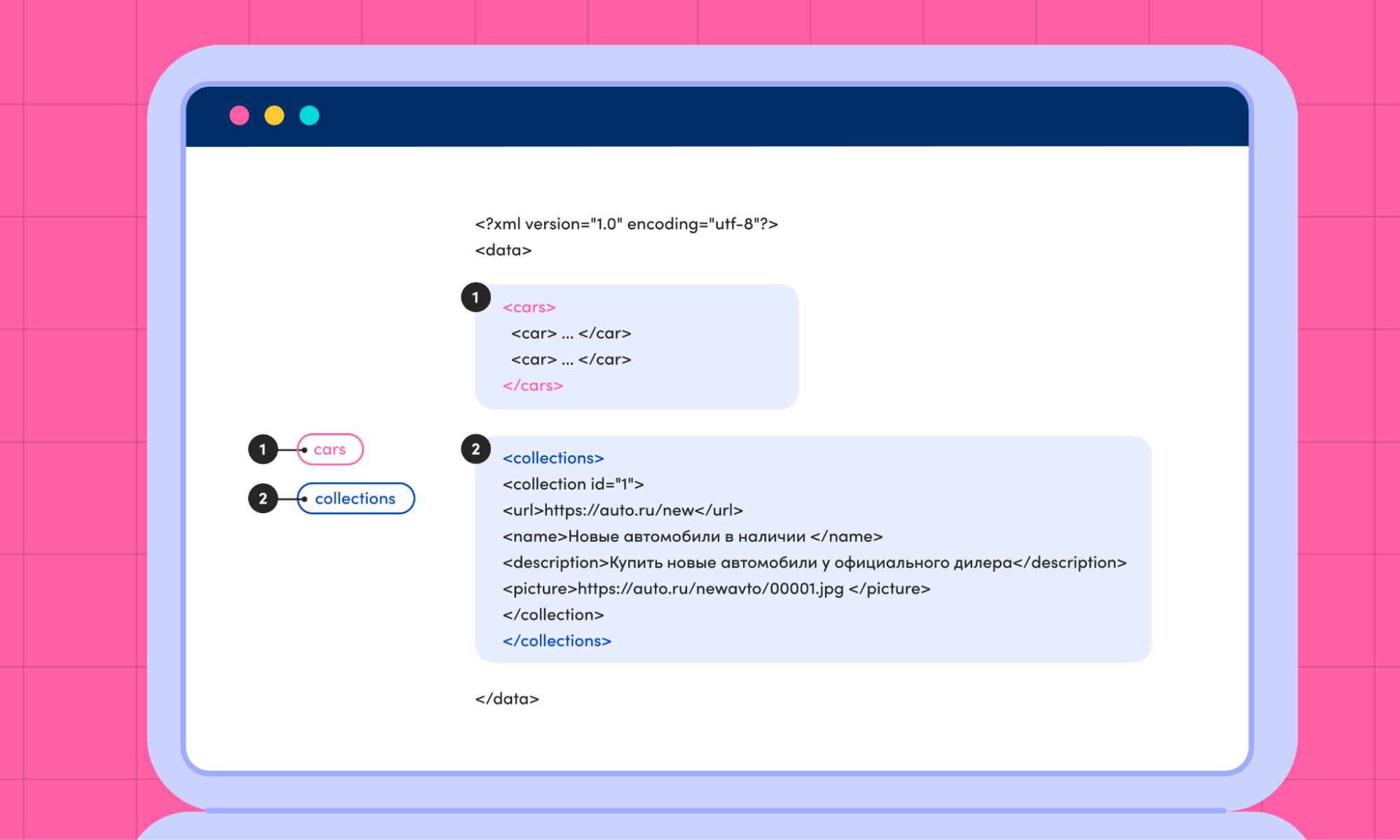Click the auto.ru/new url line
Image resolution: width=1400 pixels, height=840 pixels.
(x=622, y=510)
